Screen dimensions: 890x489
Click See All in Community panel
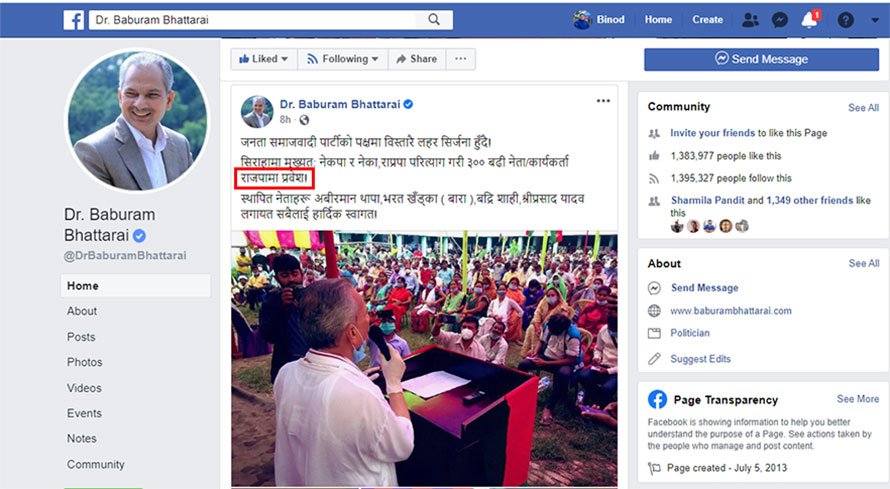click(x=863, y=108)
